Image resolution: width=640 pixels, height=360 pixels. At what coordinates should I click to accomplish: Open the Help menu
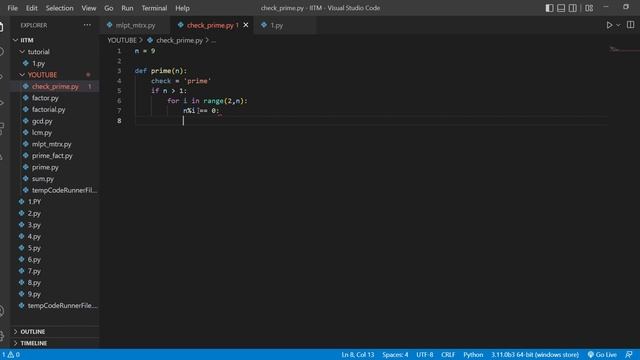point(182,8)
